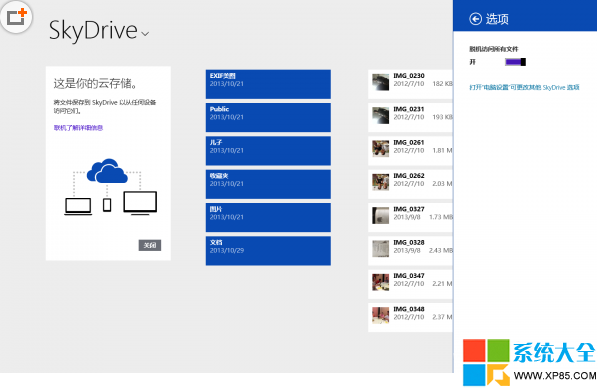Screen dimensions: 599x388
Task: Open the IMG_0327 thumbnail
Action: [380, 215]
